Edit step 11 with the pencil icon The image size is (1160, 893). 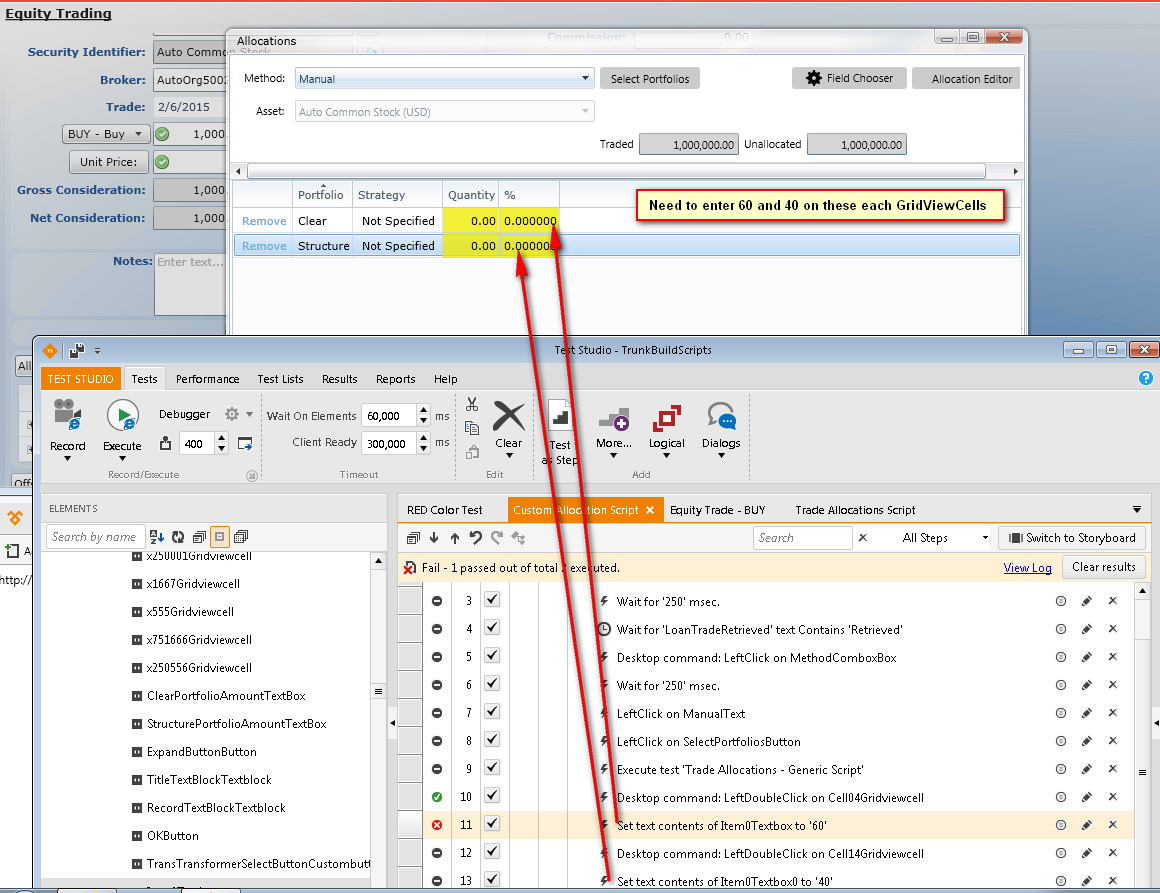point(1087,826)
